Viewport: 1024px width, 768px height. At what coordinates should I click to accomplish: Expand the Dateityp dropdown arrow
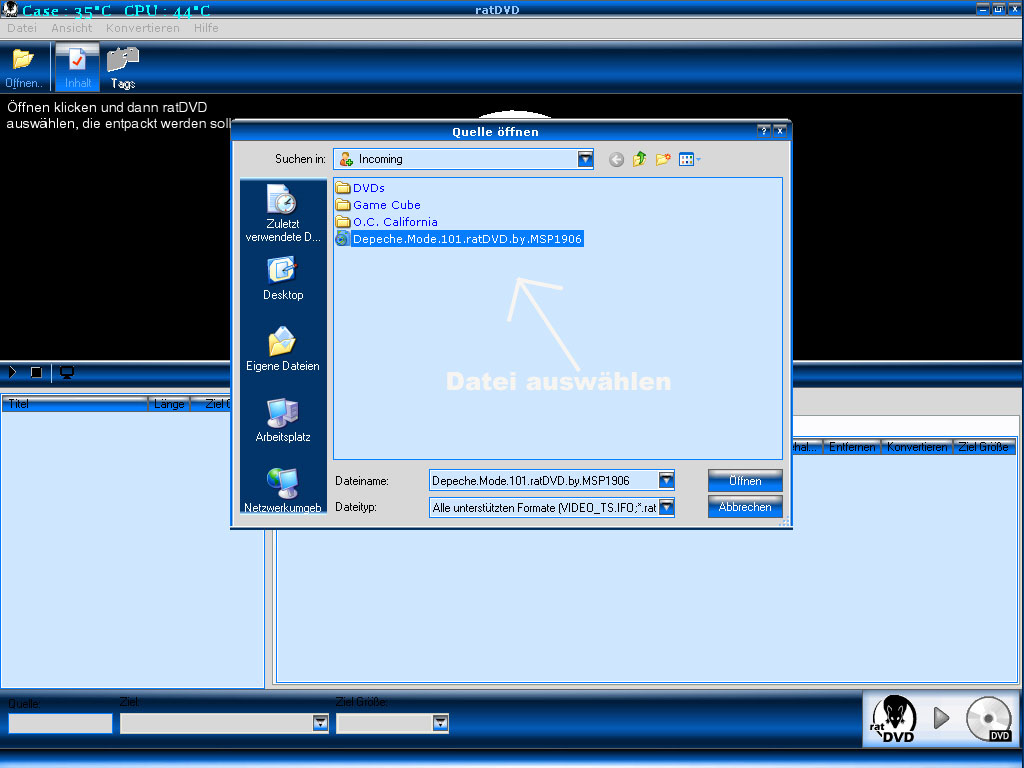(x=666, y=507)
